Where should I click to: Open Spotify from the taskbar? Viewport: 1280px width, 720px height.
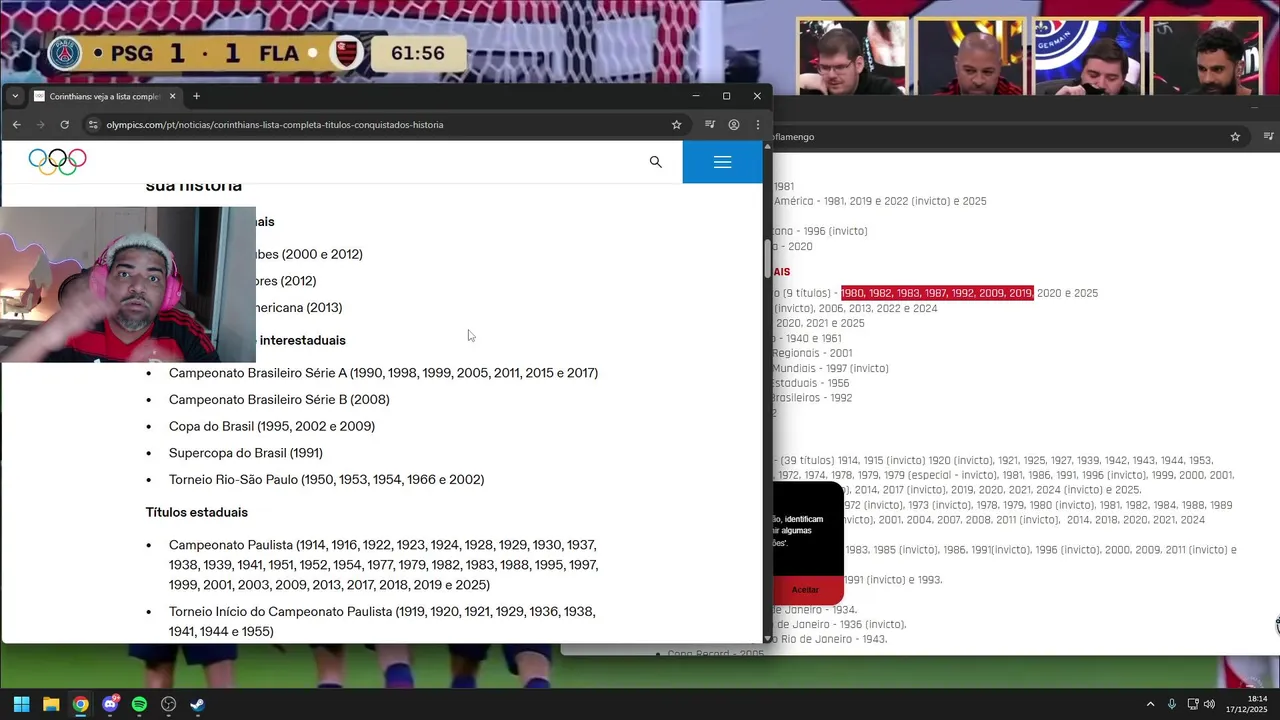pos(139,704)
